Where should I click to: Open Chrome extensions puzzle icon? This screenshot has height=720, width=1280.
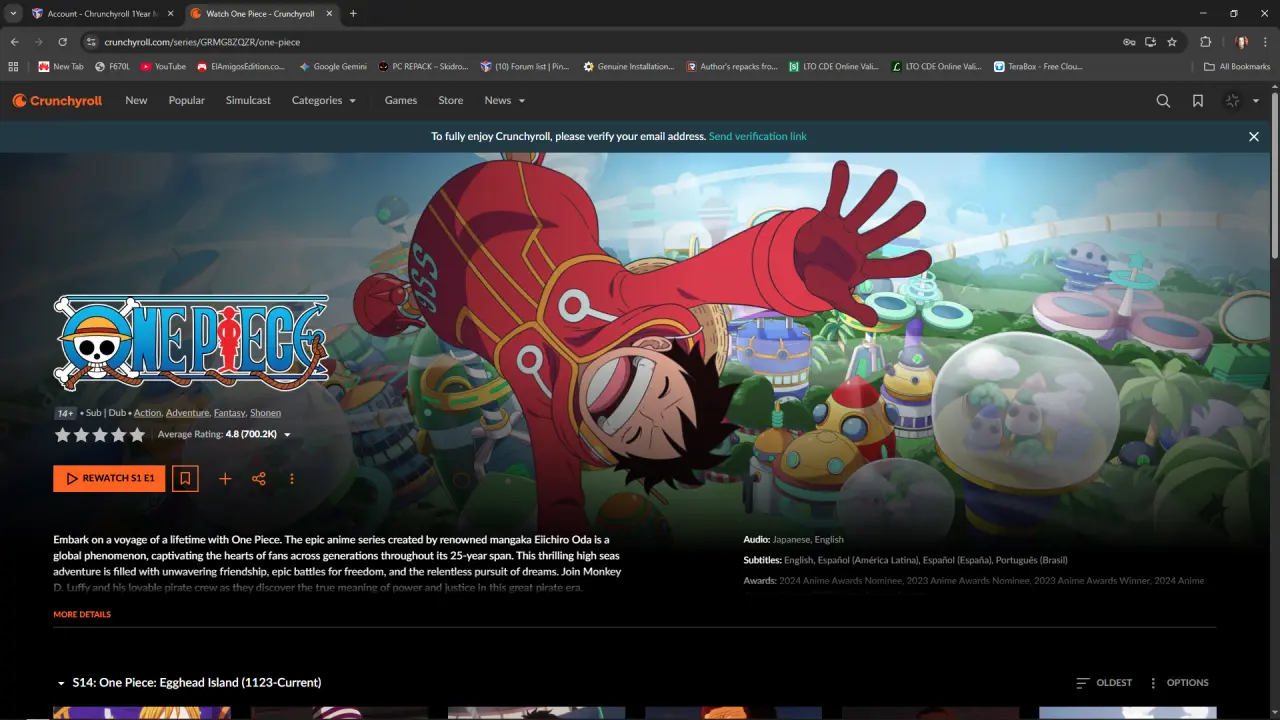[x=1205, y=42]
